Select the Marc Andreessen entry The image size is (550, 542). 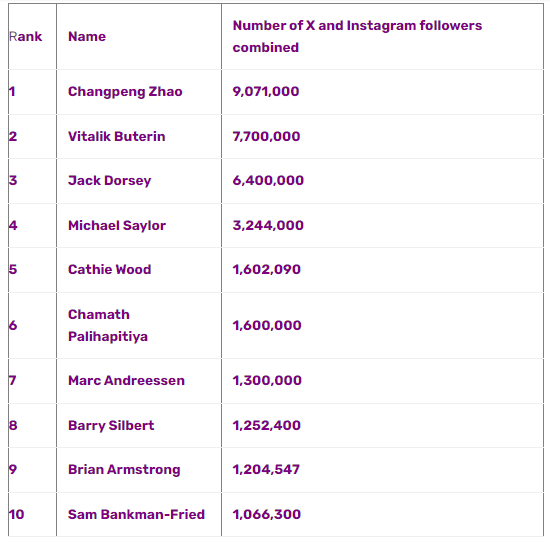[126, 380]
